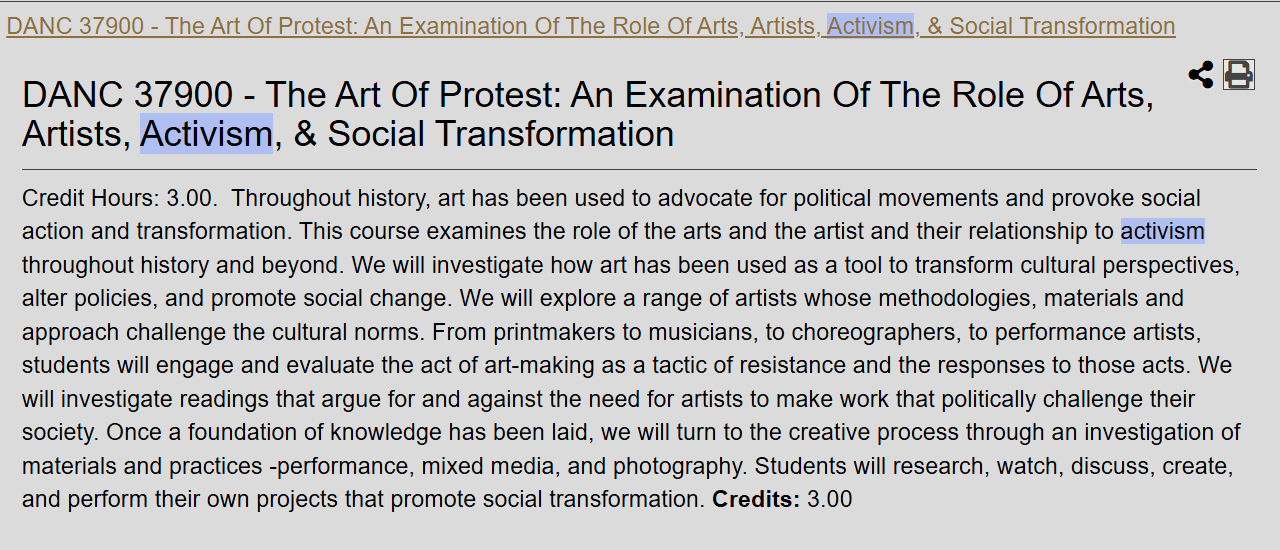The height and width of the screenshot is (550, 1280).
Task: Click highlighted "Activism" in the top link
Action: [870, 26]
